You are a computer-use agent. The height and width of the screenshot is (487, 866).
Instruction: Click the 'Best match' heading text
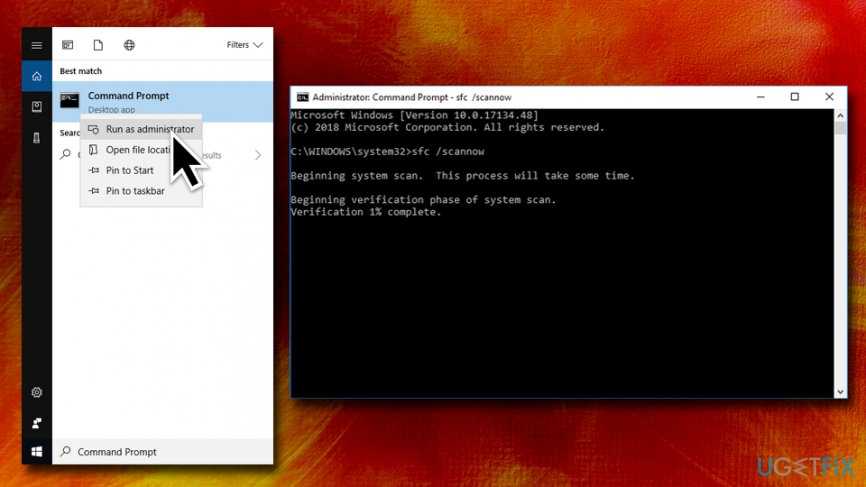(x=81, y=71)
